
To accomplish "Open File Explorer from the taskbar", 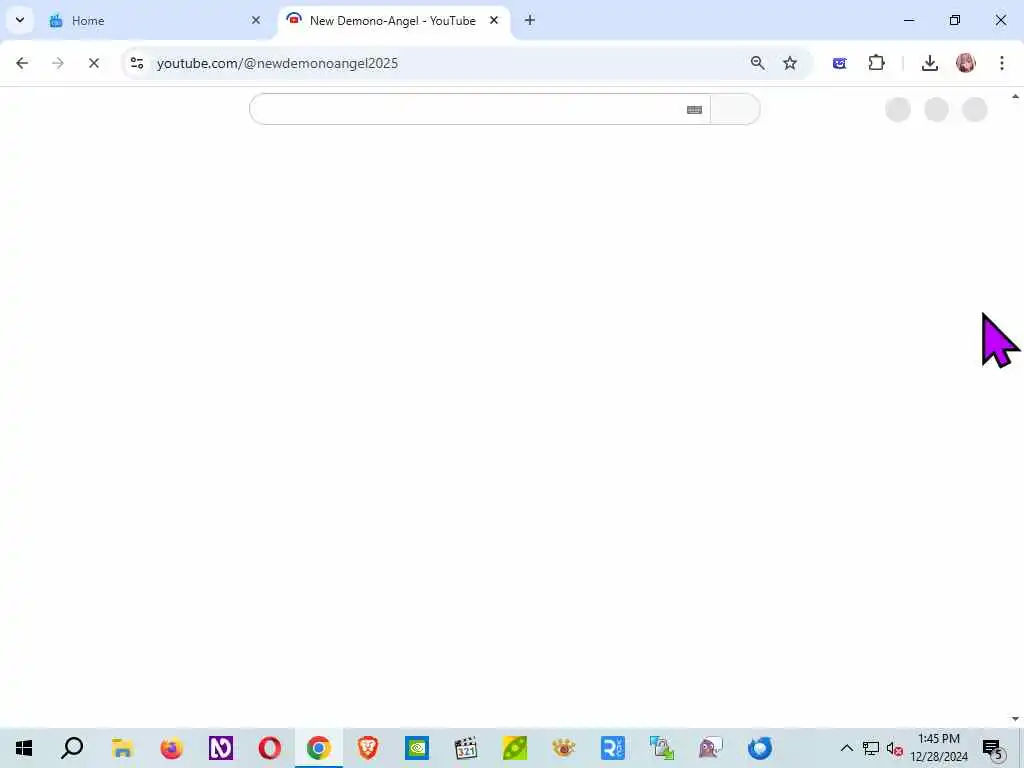I will point(122,748).
